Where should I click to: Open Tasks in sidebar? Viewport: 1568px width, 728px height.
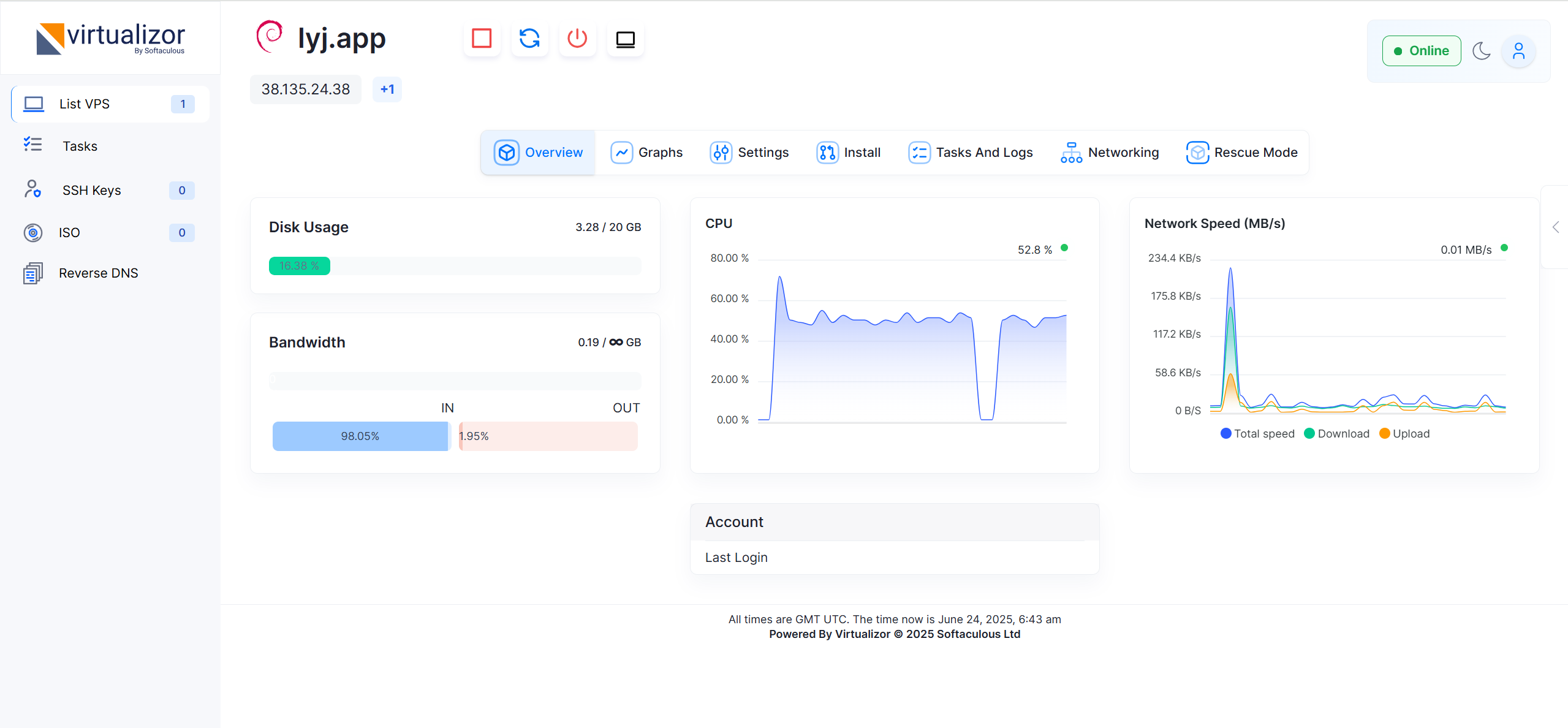[110, 146]
